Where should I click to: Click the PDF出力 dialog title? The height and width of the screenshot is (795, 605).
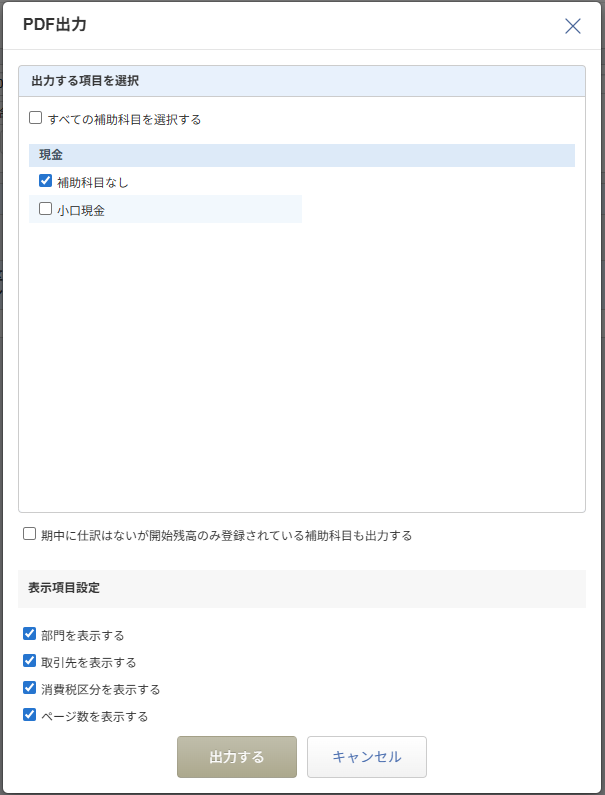click(55, 25)
